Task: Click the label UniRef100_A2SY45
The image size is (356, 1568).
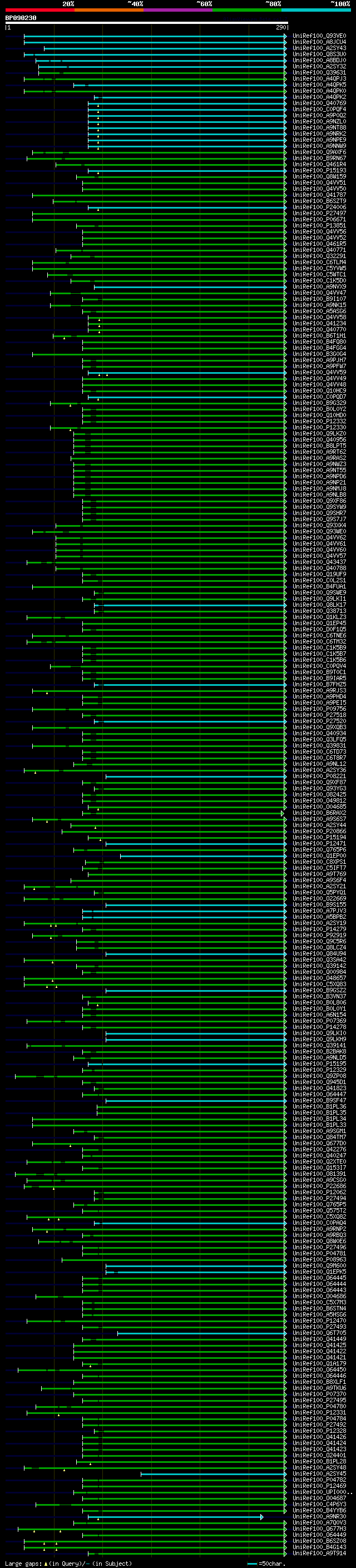Action: click(319, 1474)
